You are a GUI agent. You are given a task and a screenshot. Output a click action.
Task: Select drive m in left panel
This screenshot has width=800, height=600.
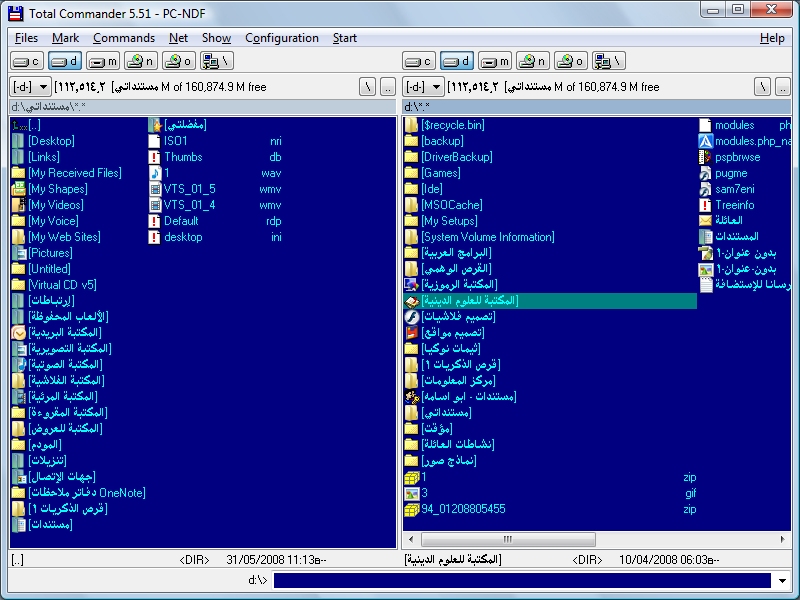103,61
